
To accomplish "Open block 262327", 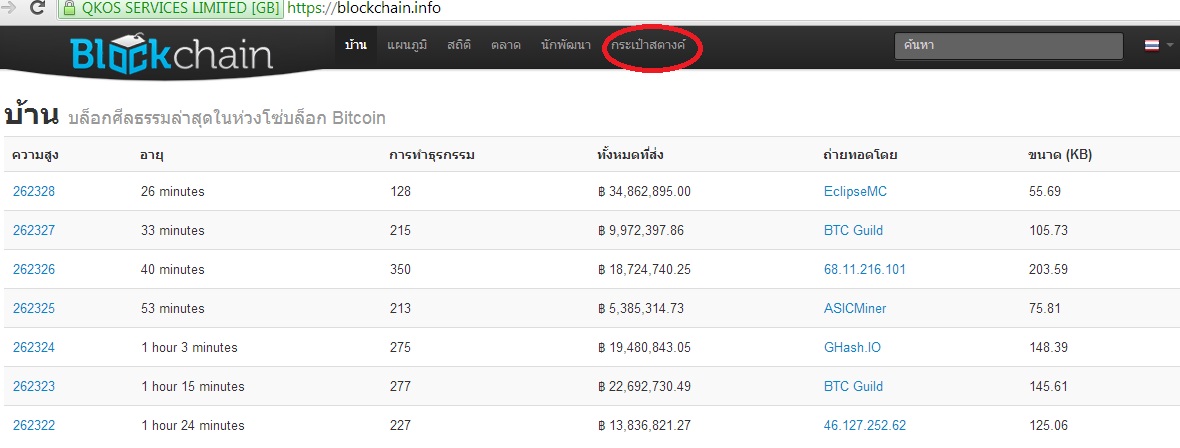I will [x=34, y=230].
